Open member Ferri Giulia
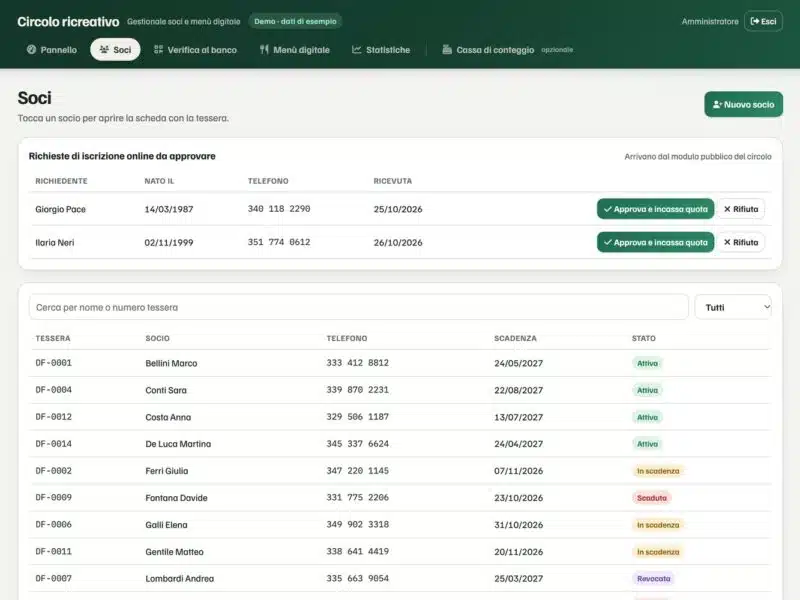Screen dimensions: 800x600 pos(400,471)
